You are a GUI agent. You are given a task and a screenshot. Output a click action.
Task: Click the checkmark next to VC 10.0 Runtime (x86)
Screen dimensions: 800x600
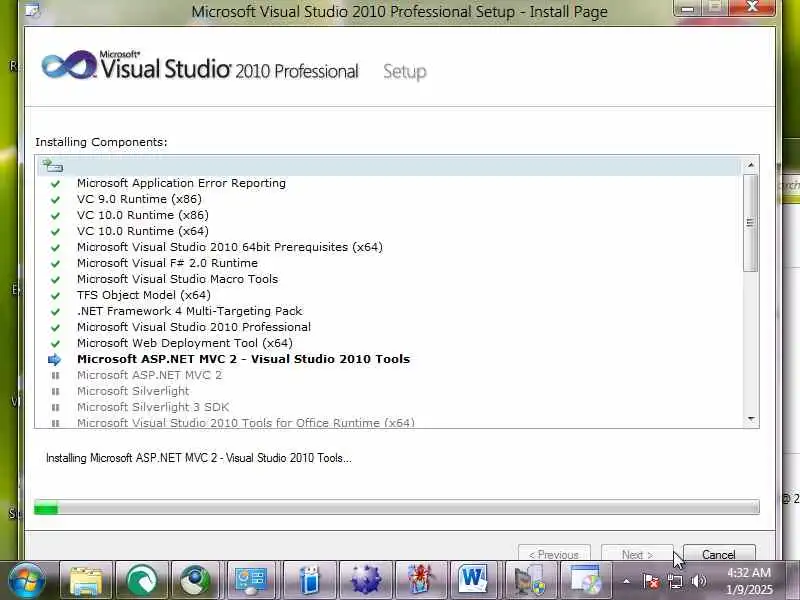[x=55, y=215]
